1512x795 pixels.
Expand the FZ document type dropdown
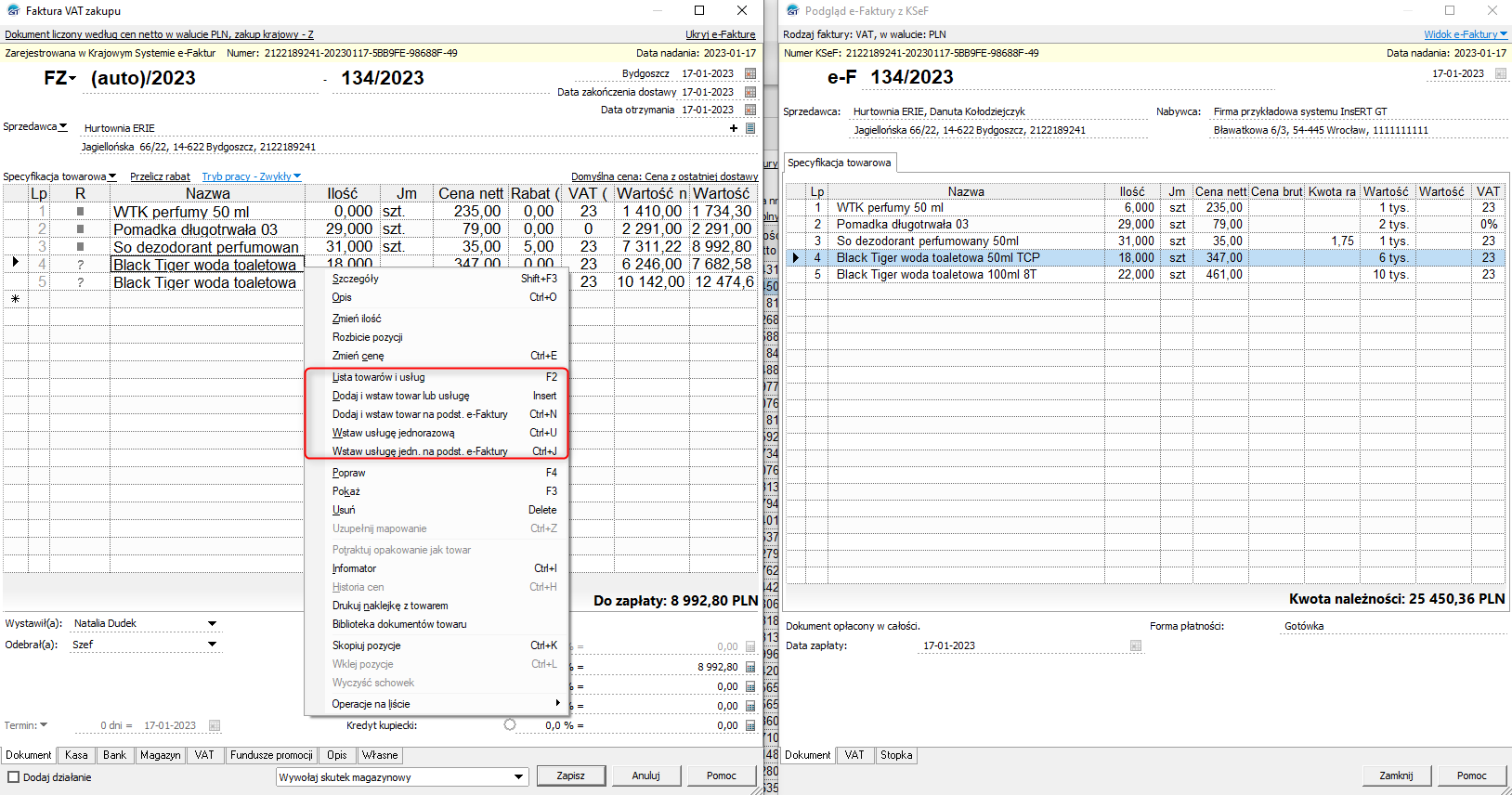pos(72,79)
